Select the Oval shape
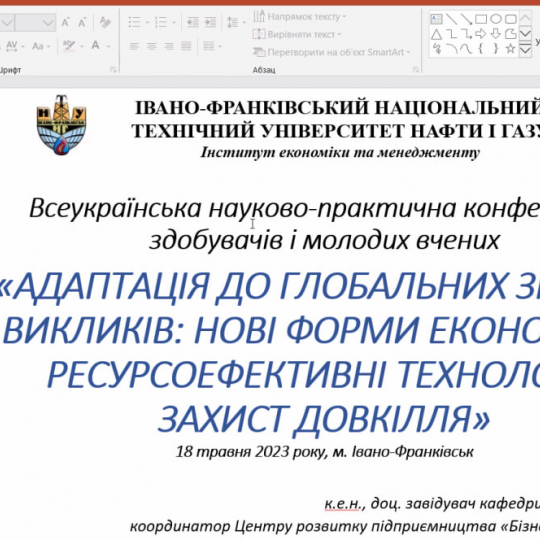This screenshot has height=540, width=540. 496,19
